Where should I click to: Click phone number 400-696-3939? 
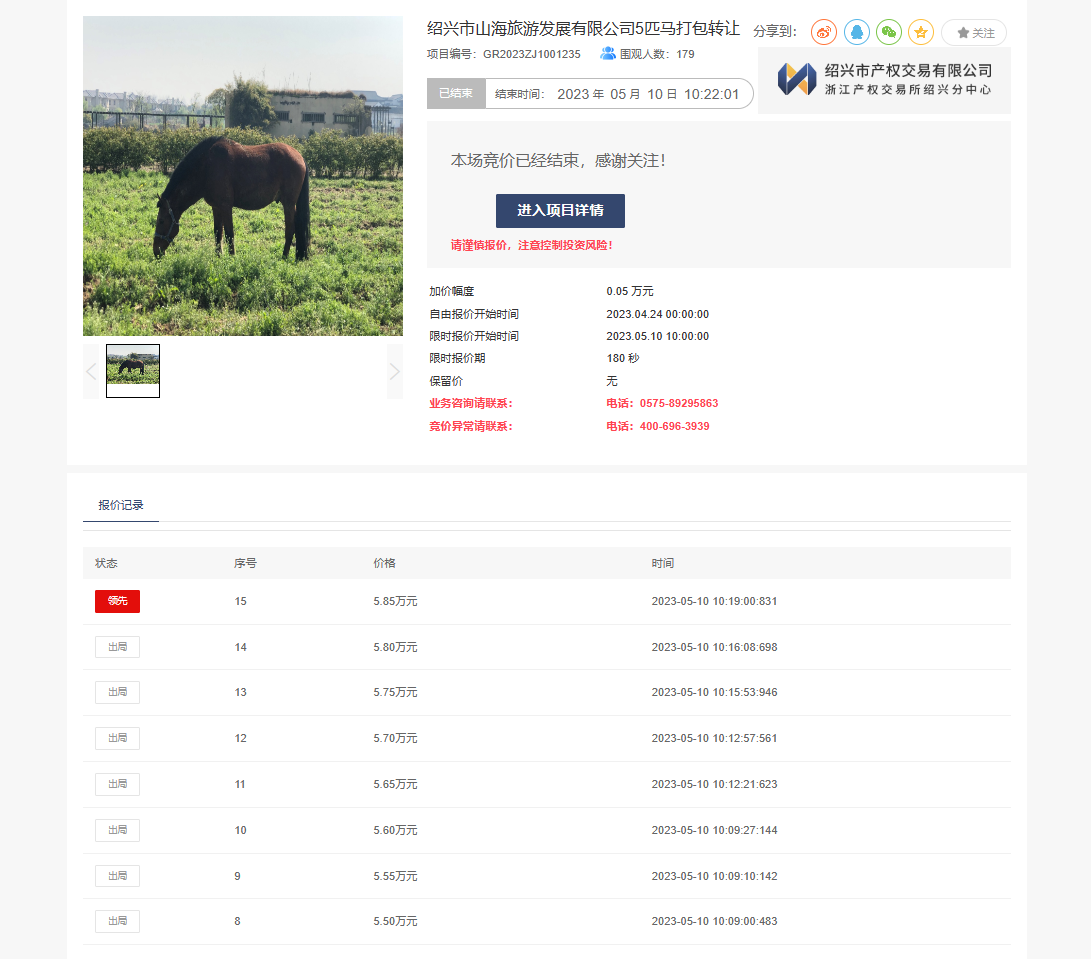675,427
